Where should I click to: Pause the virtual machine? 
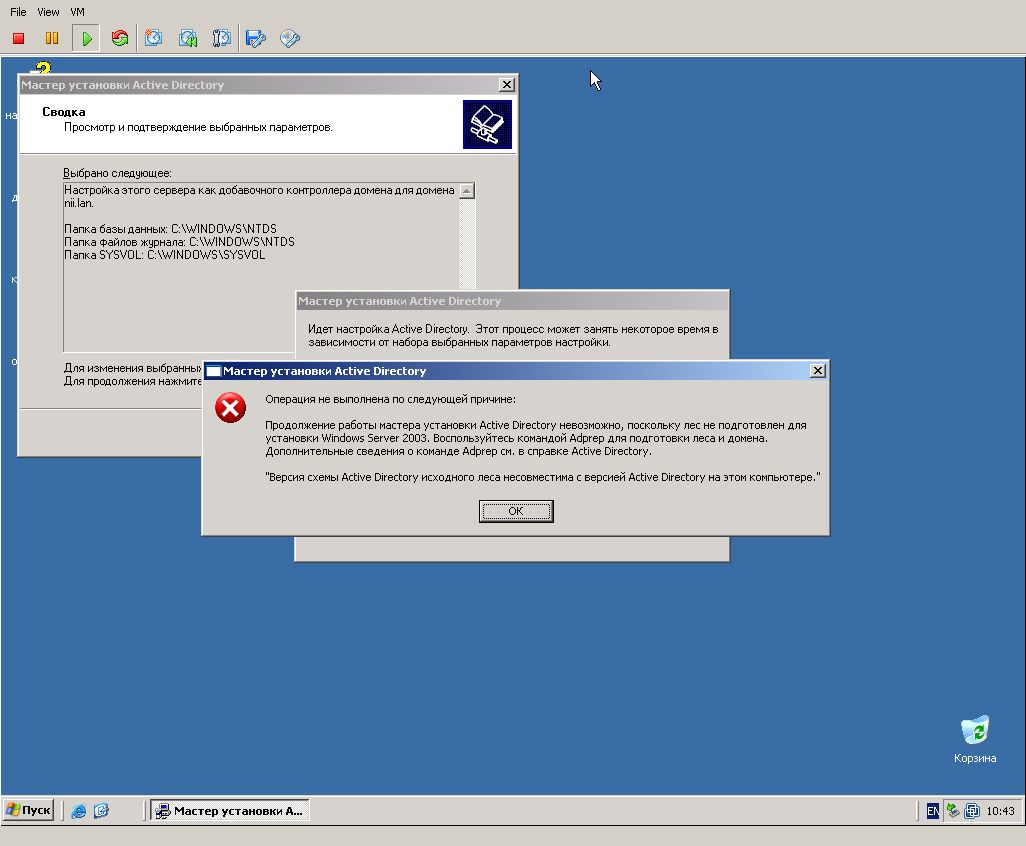point(52,39)
